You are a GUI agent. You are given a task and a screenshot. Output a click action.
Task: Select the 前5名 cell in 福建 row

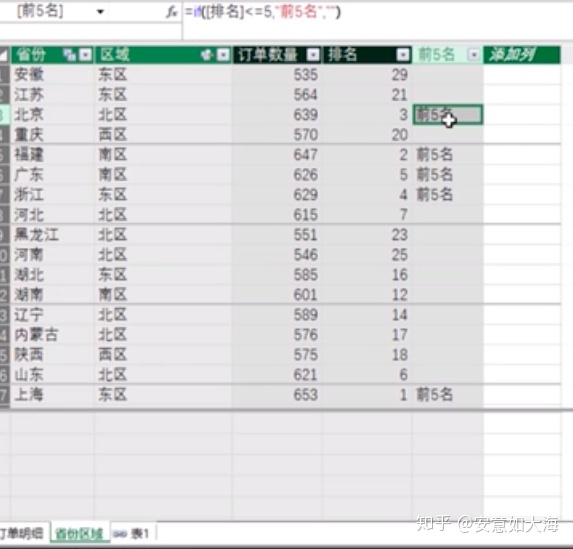point(448,155)
